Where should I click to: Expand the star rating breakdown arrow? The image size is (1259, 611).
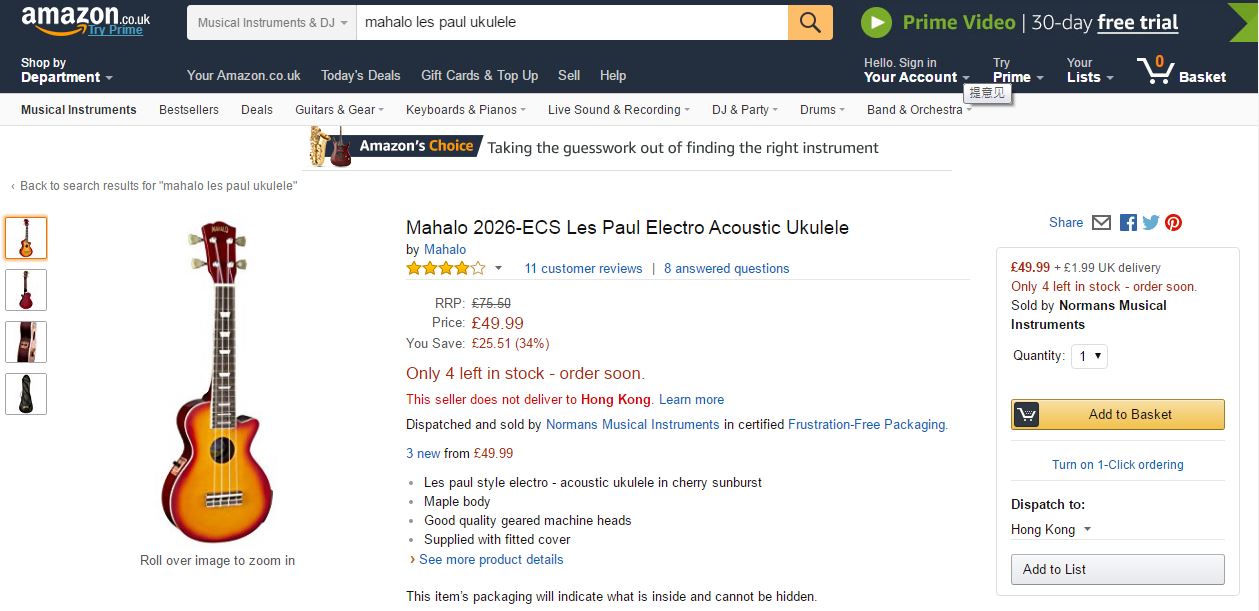[x=499, y=268]
